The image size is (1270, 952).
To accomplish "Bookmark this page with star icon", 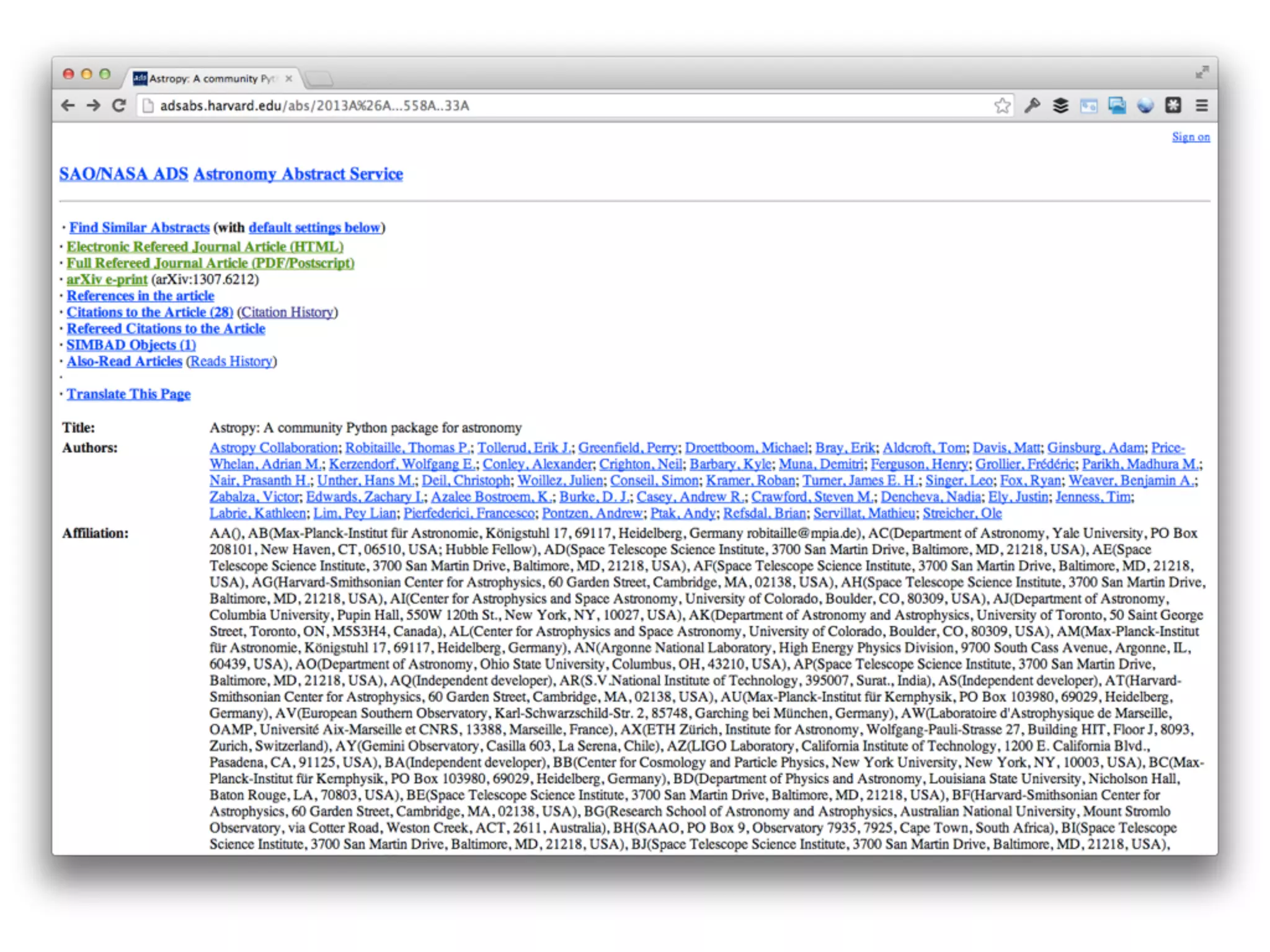I will point(1001,106).
